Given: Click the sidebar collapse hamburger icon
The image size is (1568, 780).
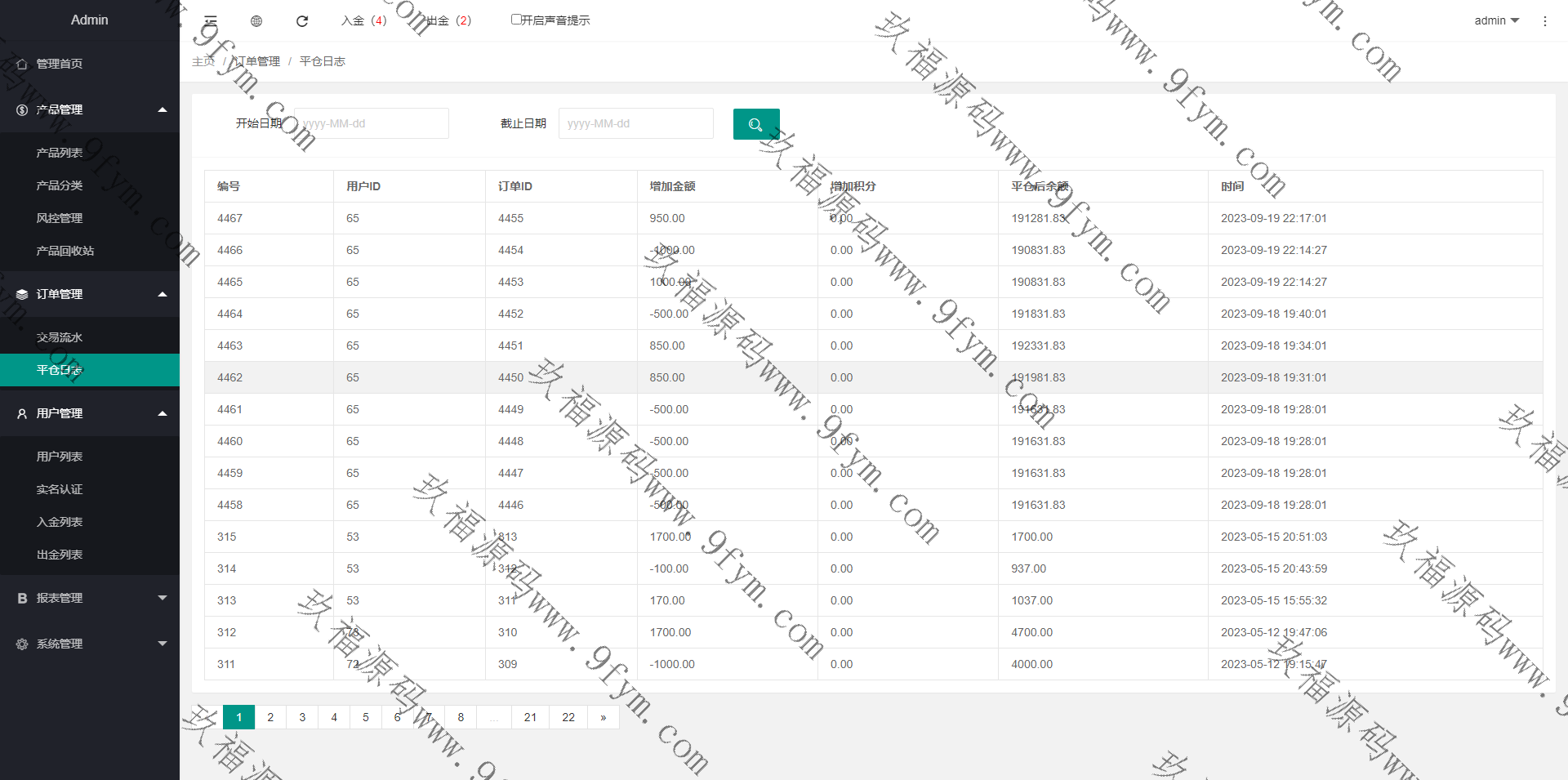Looking at the screenshot, I should [x=211, y=20].
